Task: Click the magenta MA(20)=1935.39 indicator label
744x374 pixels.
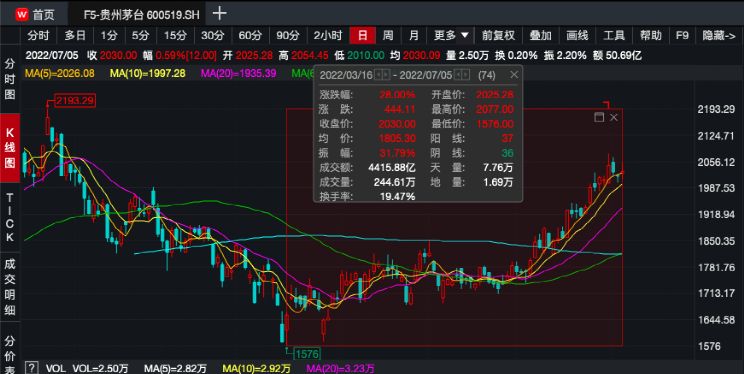Action: 238,74
